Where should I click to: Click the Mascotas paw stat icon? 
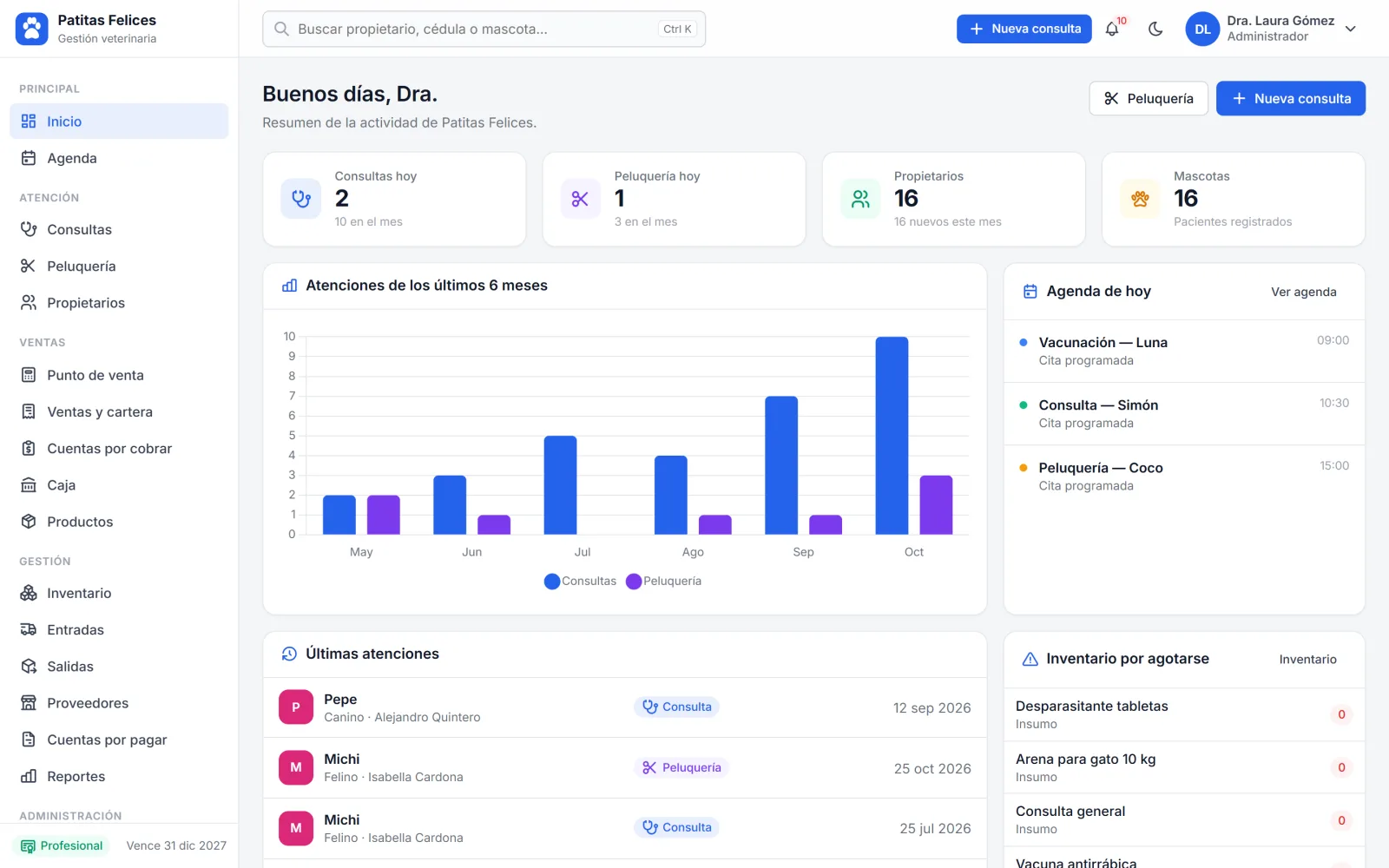click(1140, 199)
